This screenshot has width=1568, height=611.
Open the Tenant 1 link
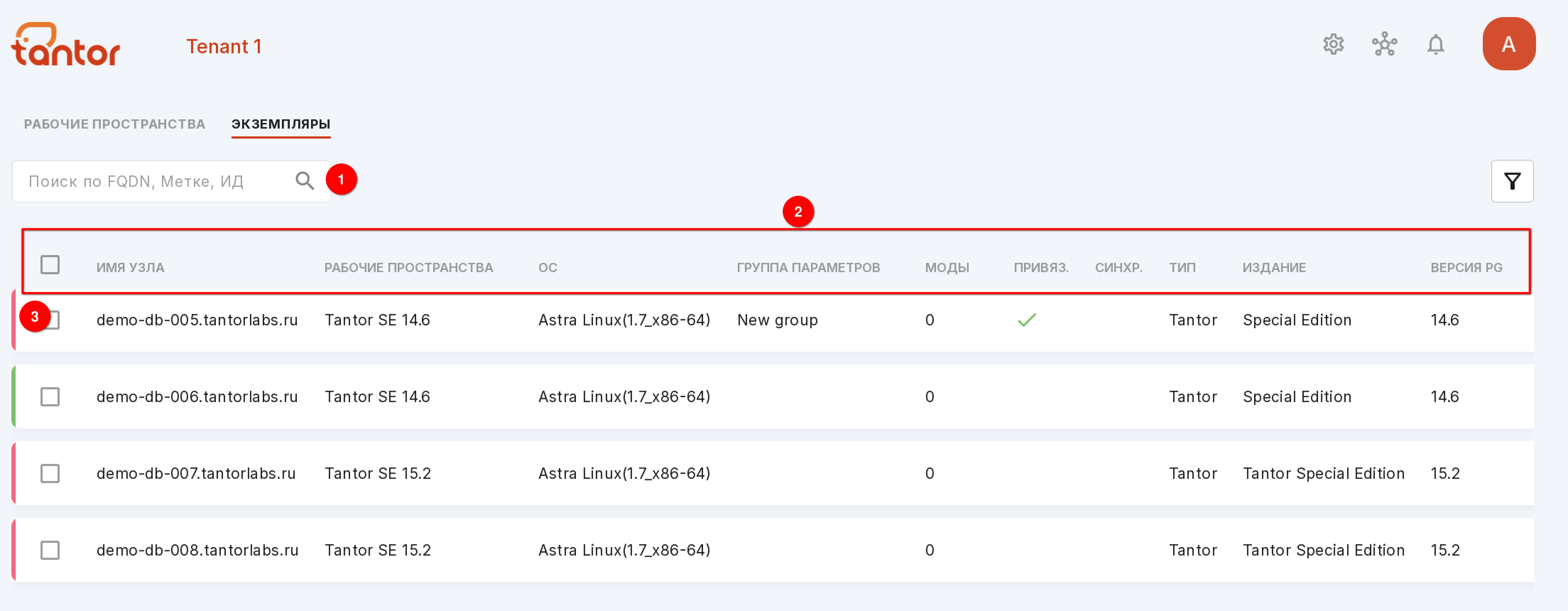tap(223, 46)
